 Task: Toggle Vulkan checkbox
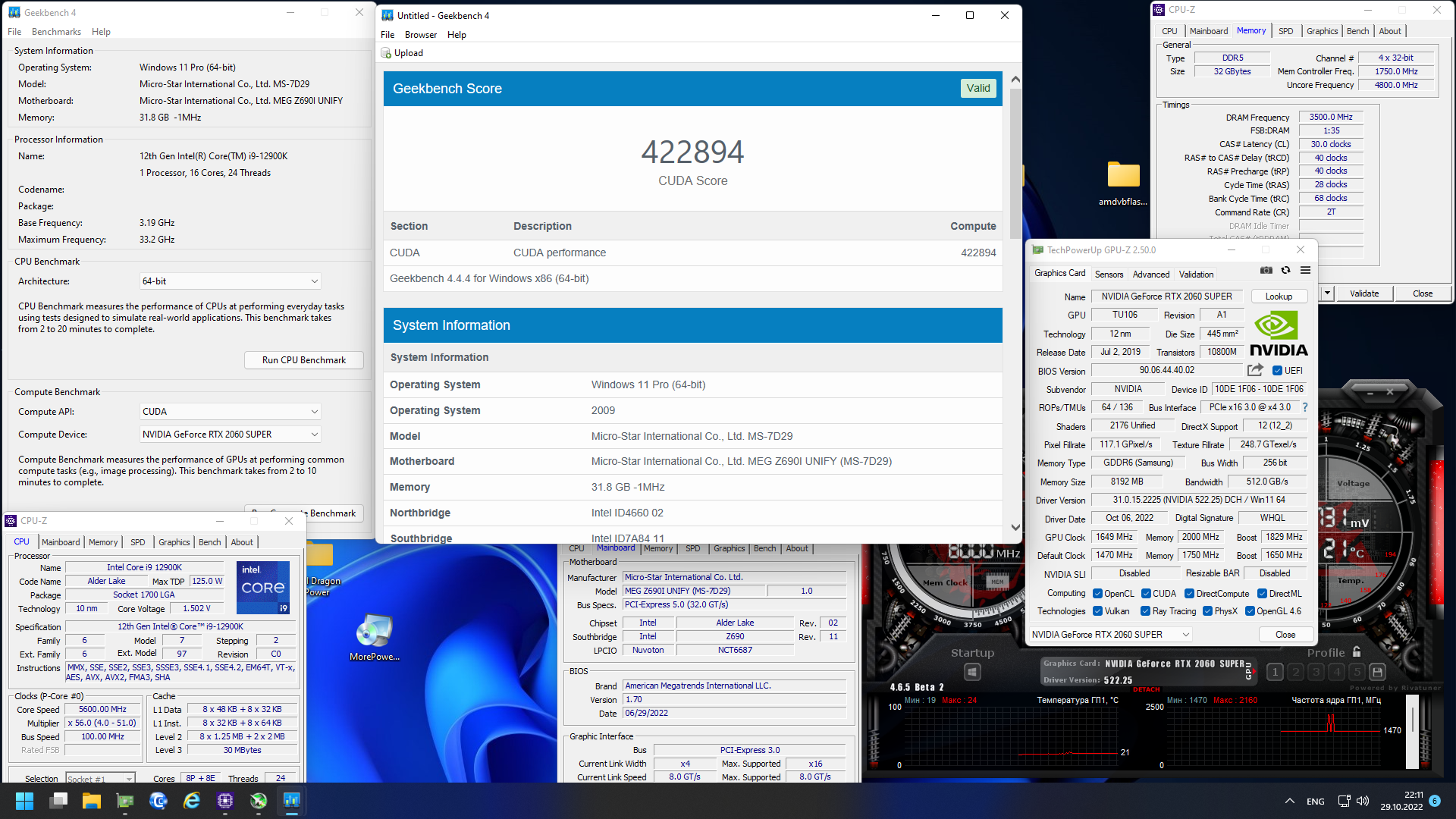[1097, 611]
